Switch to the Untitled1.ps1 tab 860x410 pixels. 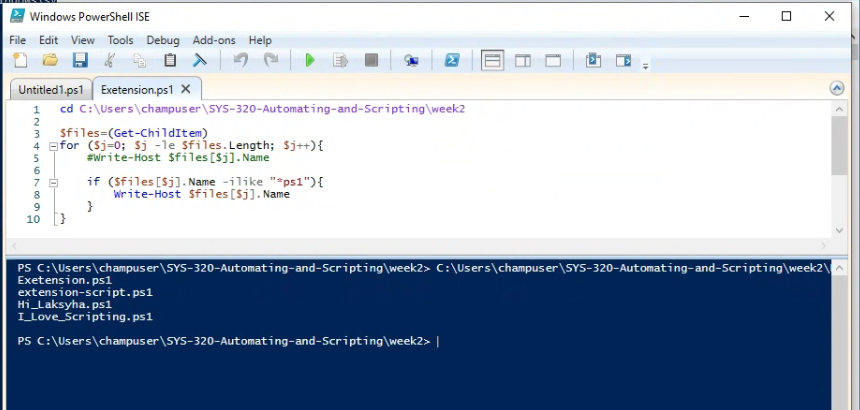click(50, 89)
